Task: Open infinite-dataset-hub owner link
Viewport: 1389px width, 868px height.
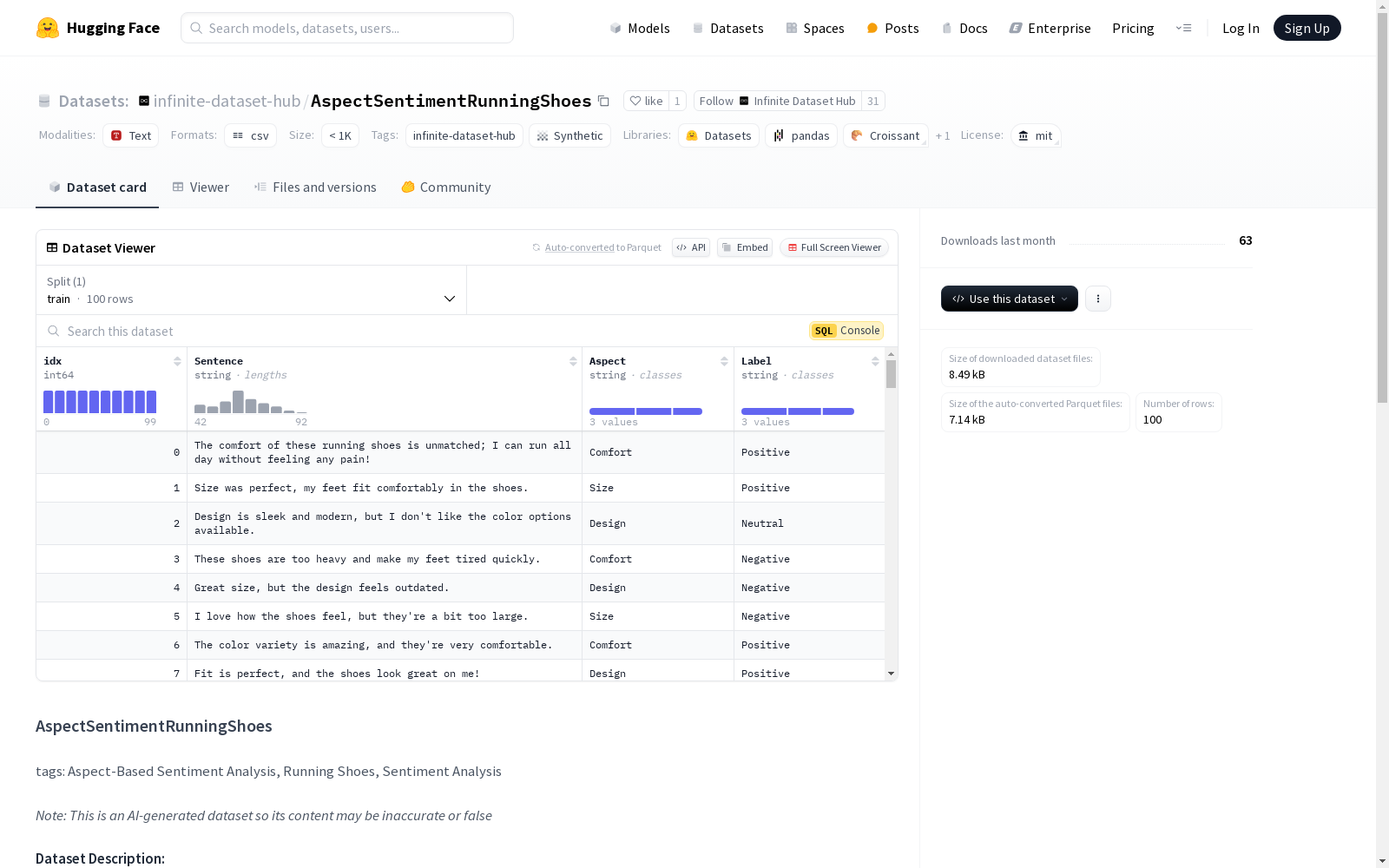Action: coord(227,101)
